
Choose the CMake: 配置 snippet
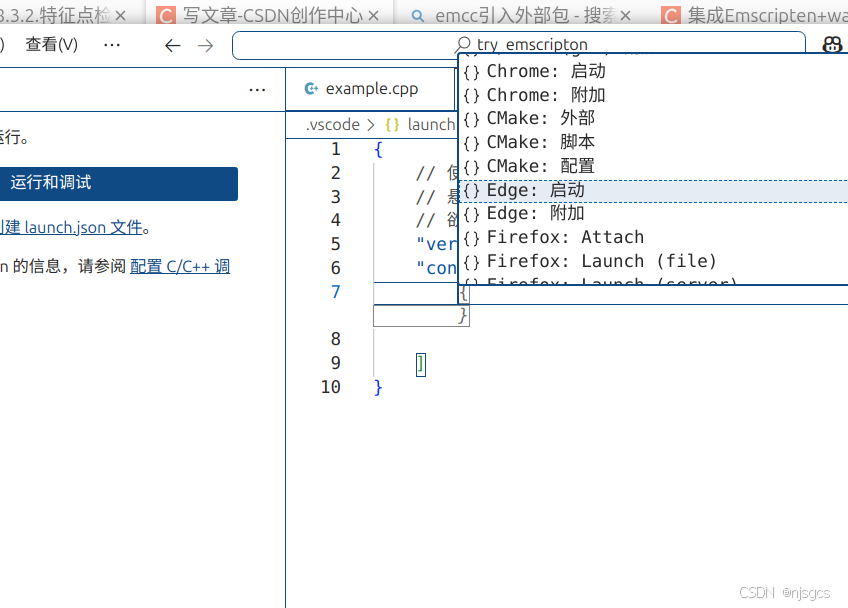point(653,166)
